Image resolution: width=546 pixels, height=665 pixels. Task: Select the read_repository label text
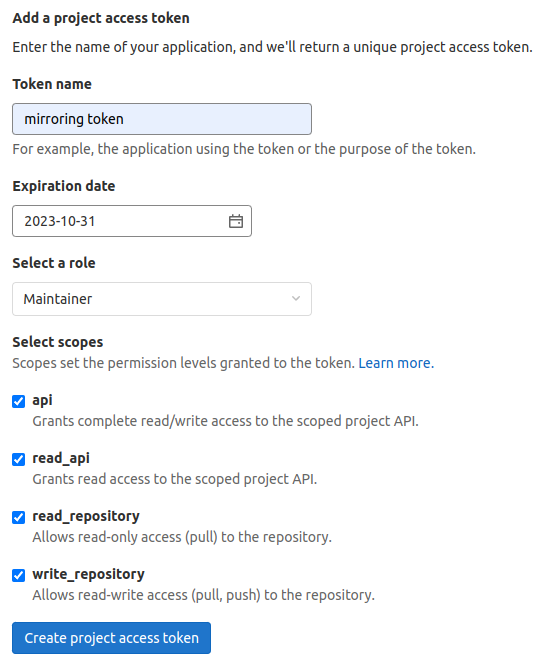click(86, 517)
